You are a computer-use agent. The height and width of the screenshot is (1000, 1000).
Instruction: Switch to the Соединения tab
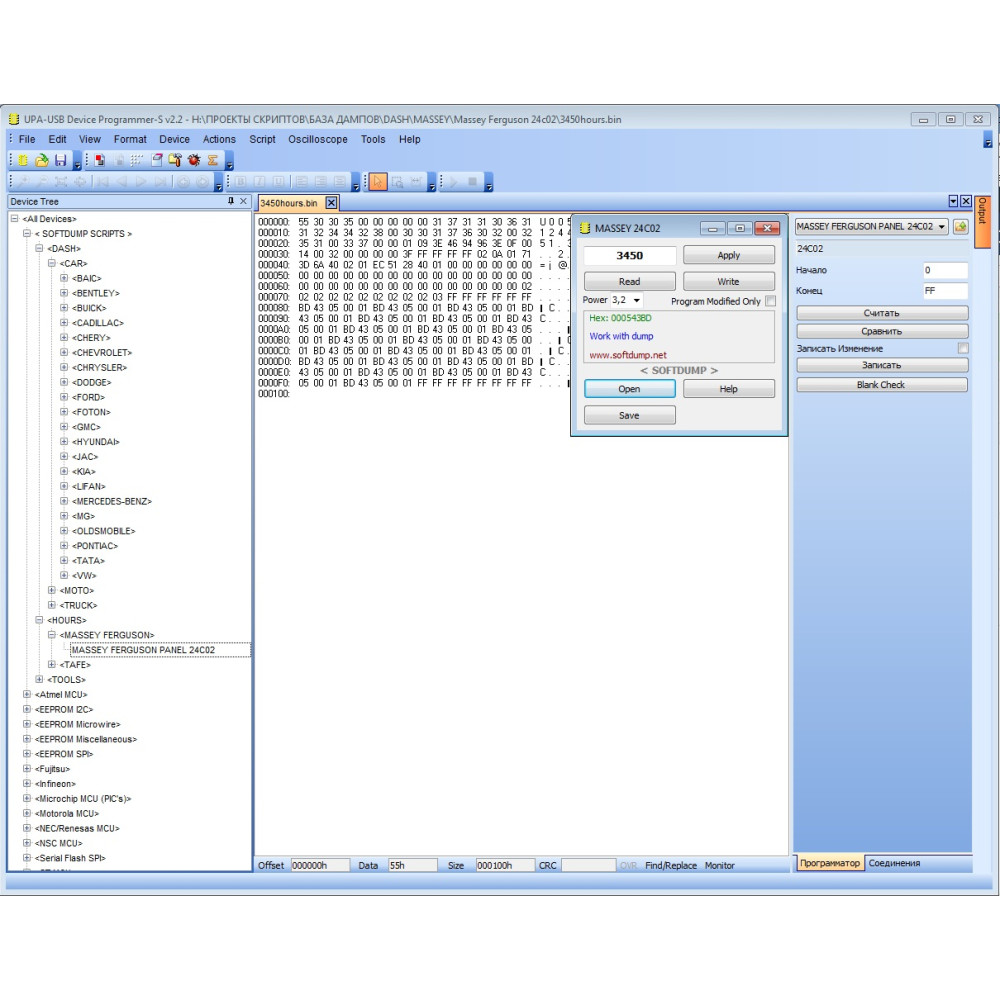(894, 863)
